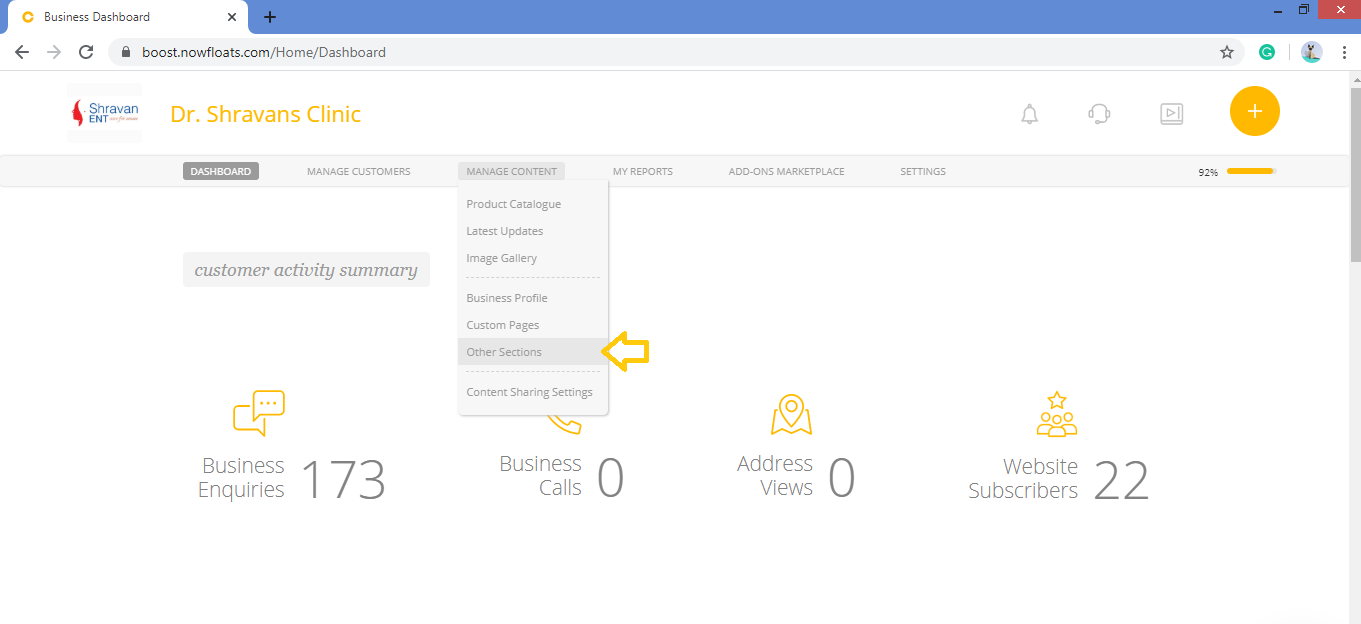Bookmark this page with star icon
The height and width of the screenshot is (624, 1361).
click(x=1227, y=52)
